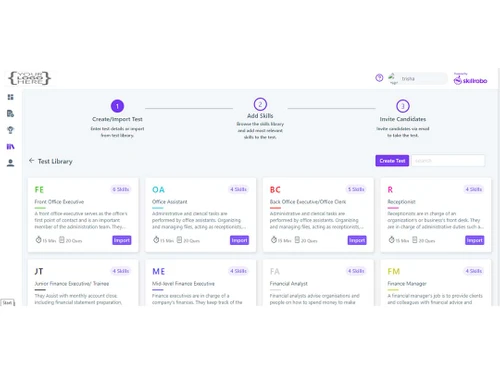Click the R card initial
This screenshot has height=375, width=500.
click(390, 190)
